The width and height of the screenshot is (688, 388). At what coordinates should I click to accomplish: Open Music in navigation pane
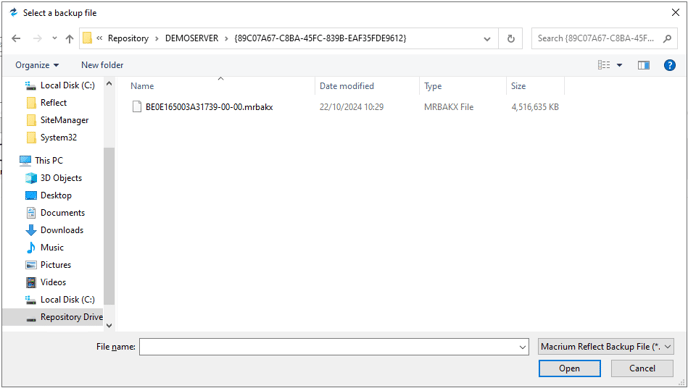tap(52, 248)
